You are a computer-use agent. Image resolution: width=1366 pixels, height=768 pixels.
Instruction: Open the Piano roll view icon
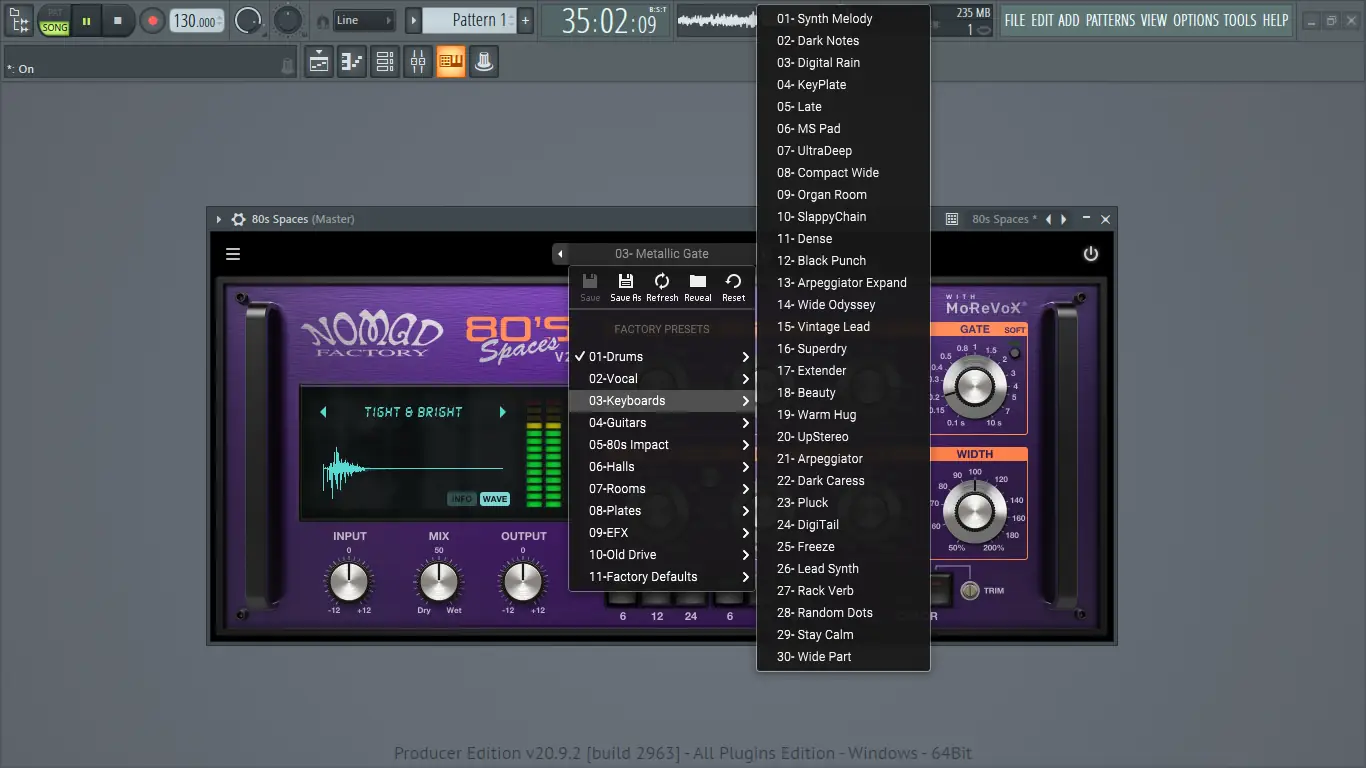[352, 62]
